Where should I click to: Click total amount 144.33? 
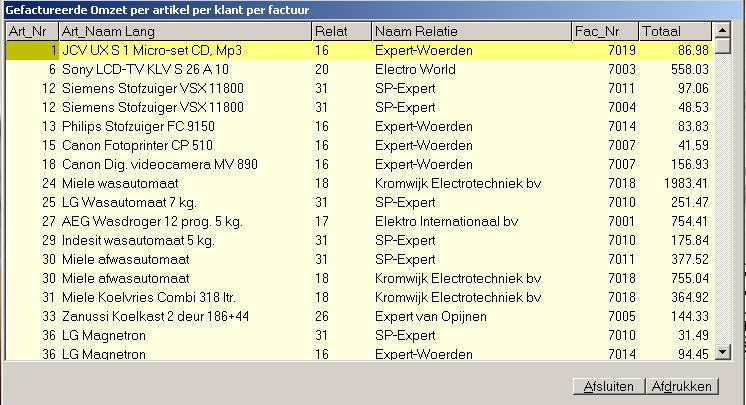(x=690, y=317)
